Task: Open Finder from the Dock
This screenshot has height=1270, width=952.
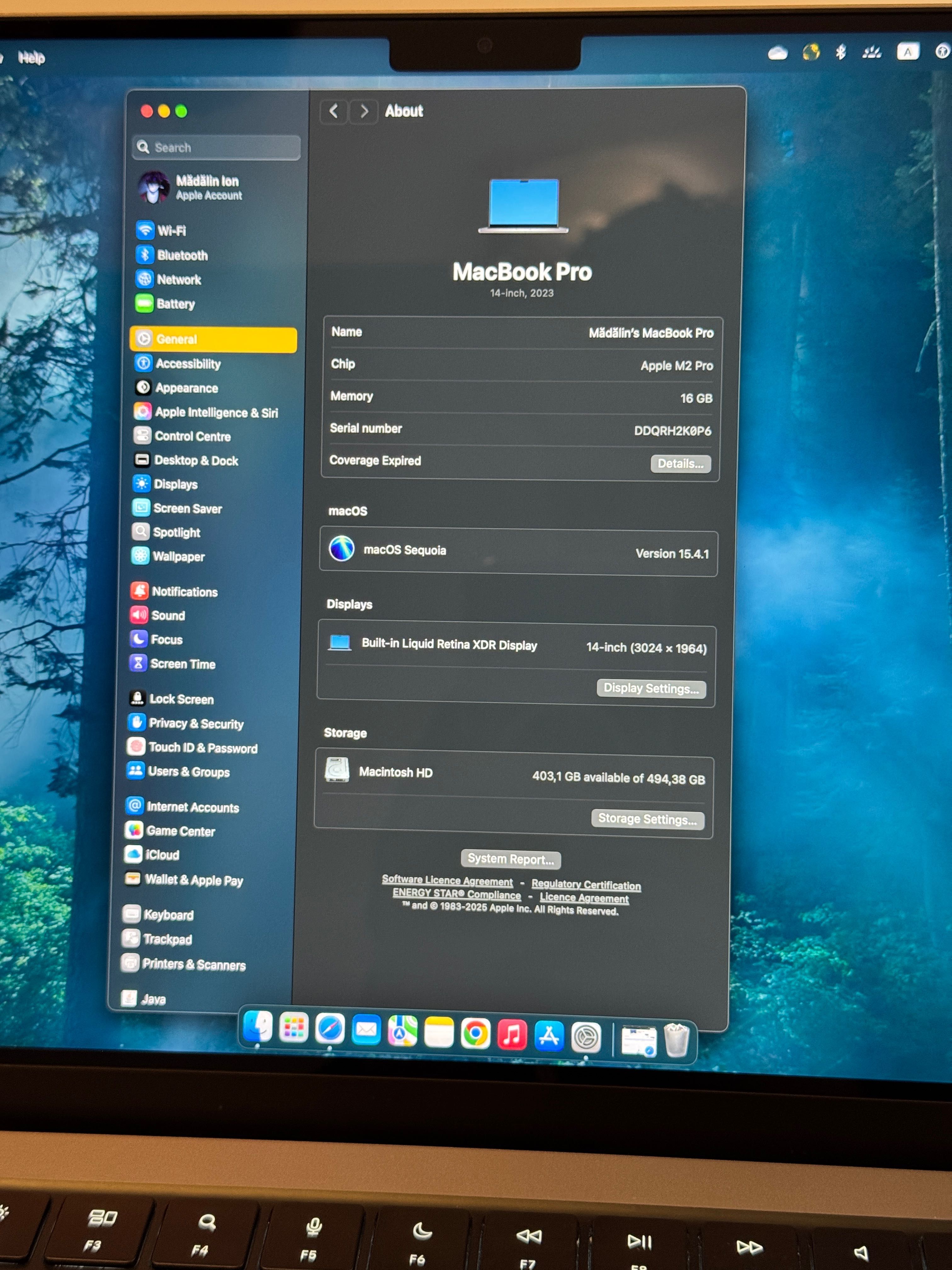Action: 258,1027
